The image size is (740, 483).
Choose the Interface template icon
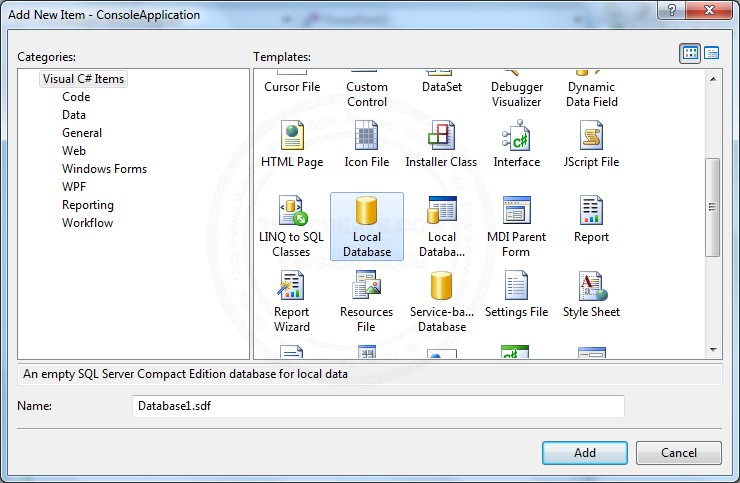(516, 136)
